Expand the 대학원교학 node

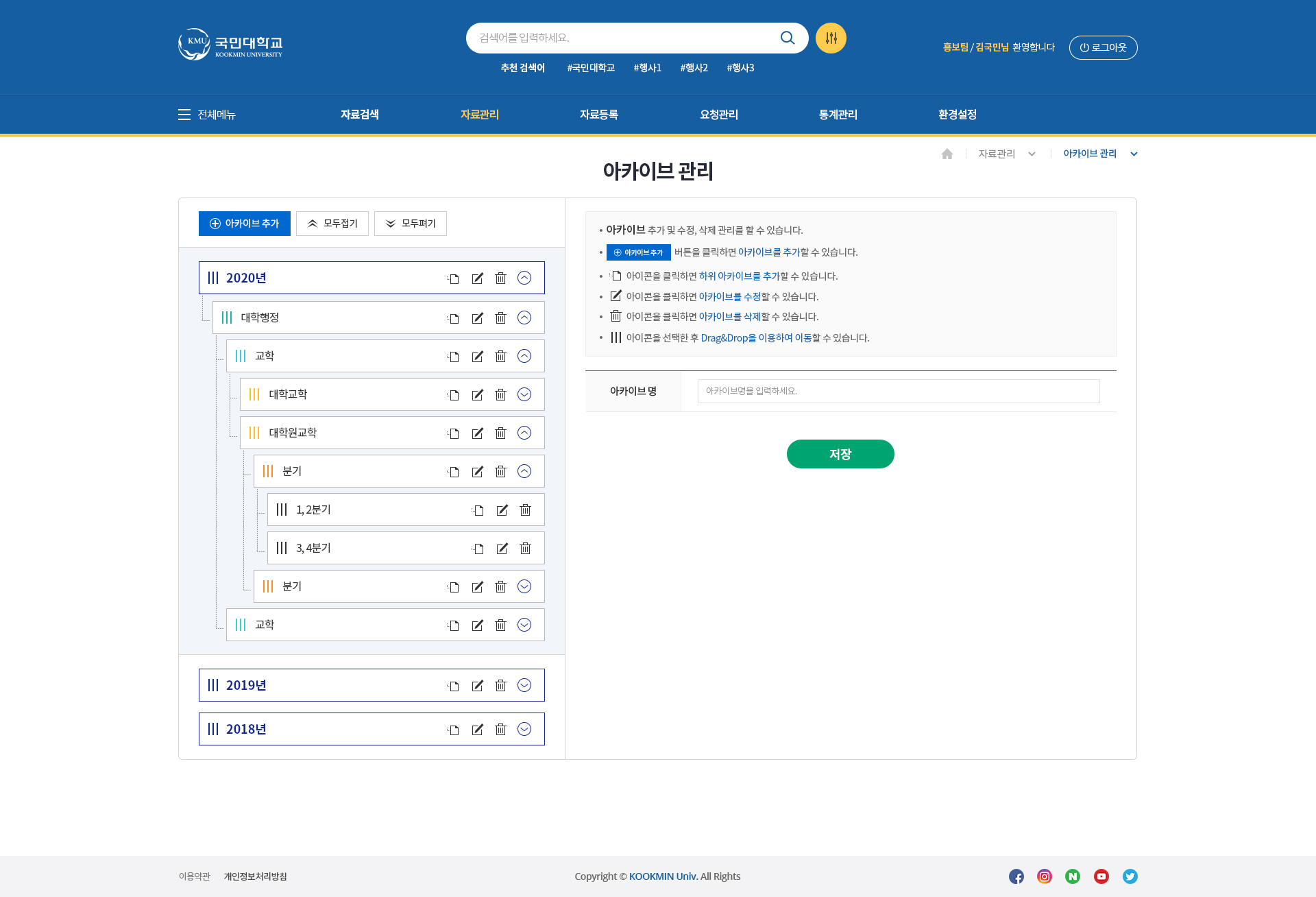tap(524, 433)
